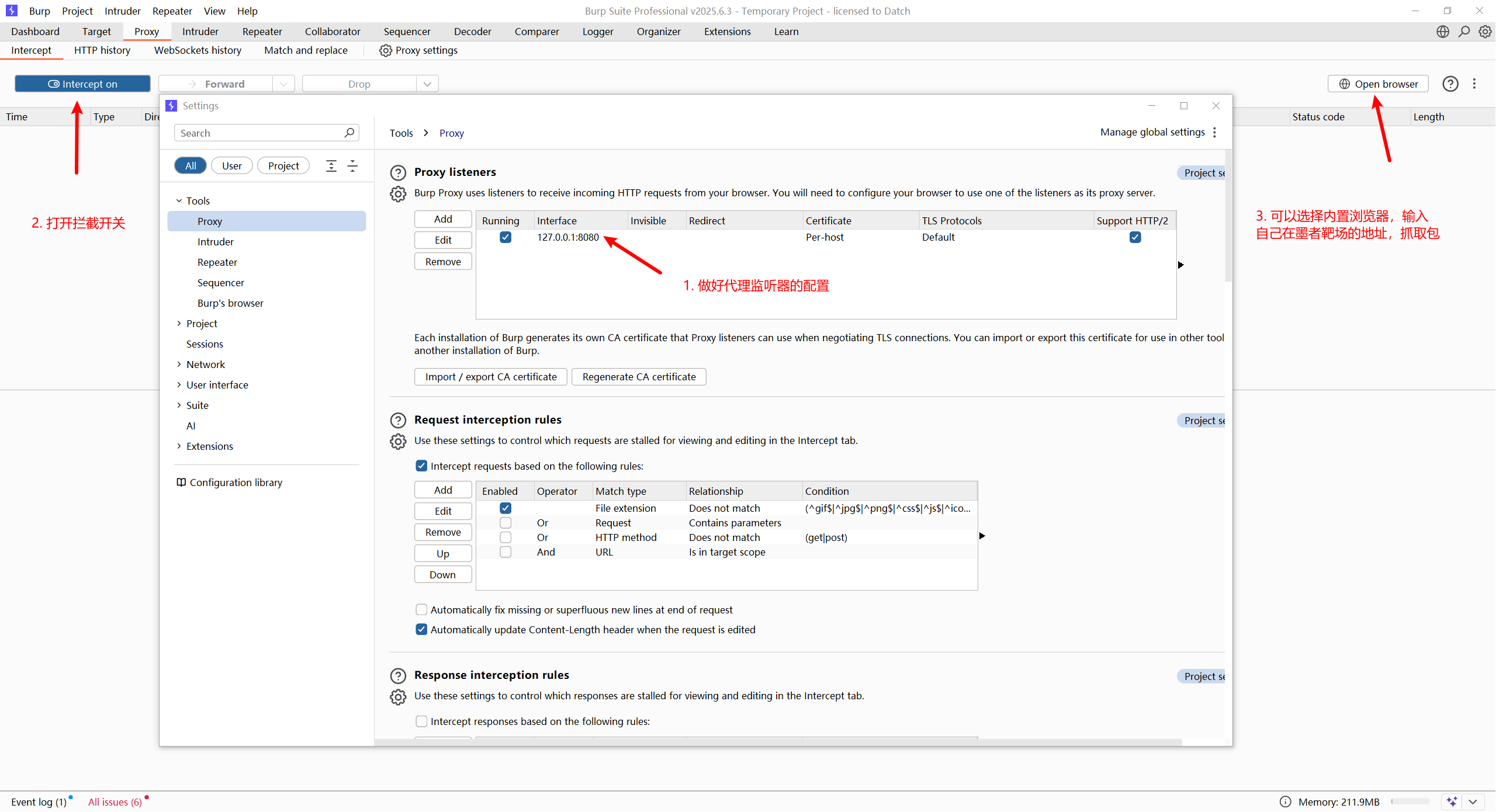Click the Burp logo icon in the title bar
Image resolution: width=1496 pixels, height=812 pixels.
pyautogui.click(x=12, y=11)
